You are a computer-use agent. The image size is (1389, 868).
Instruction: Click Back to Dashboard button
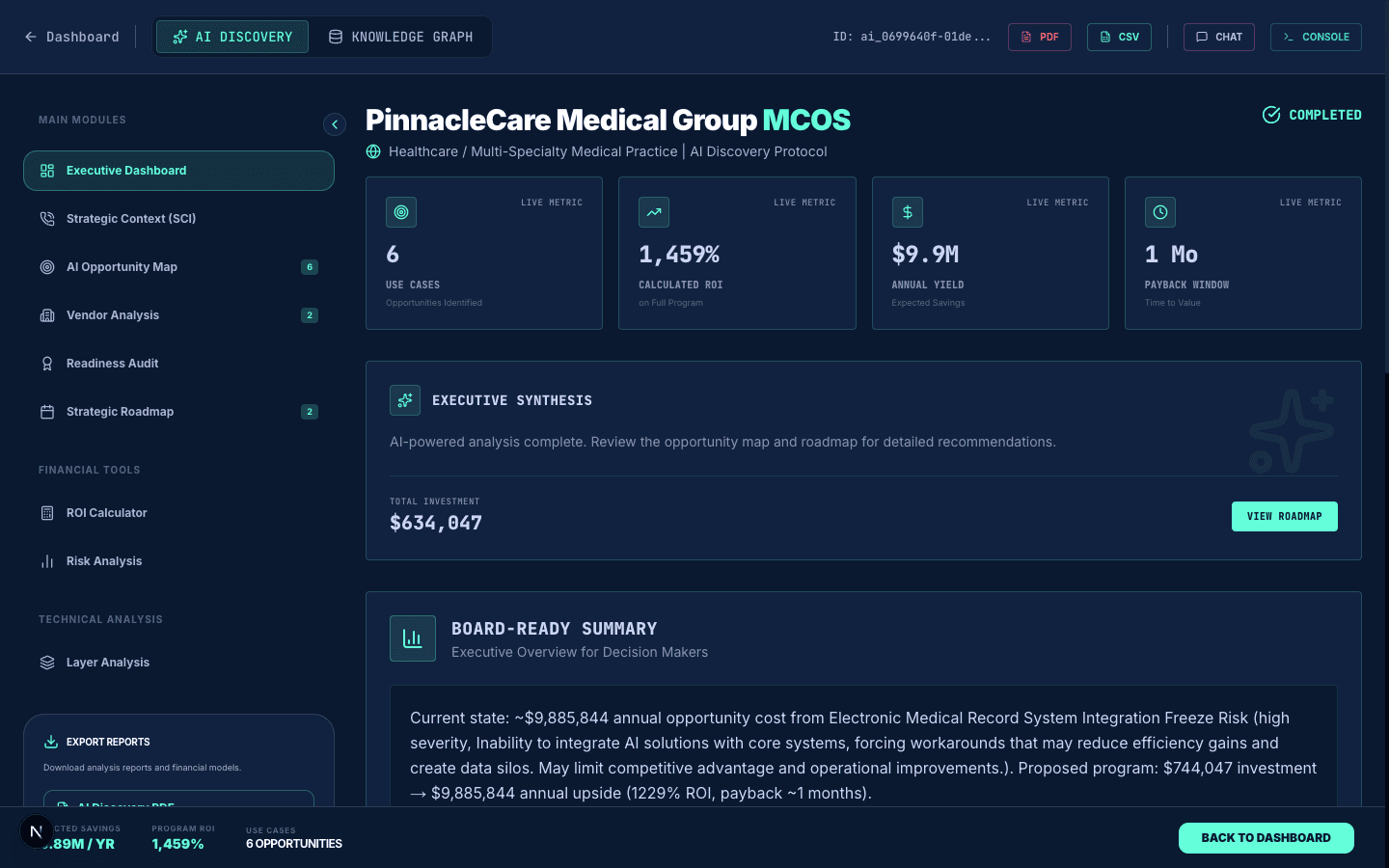coord(1266,838)
